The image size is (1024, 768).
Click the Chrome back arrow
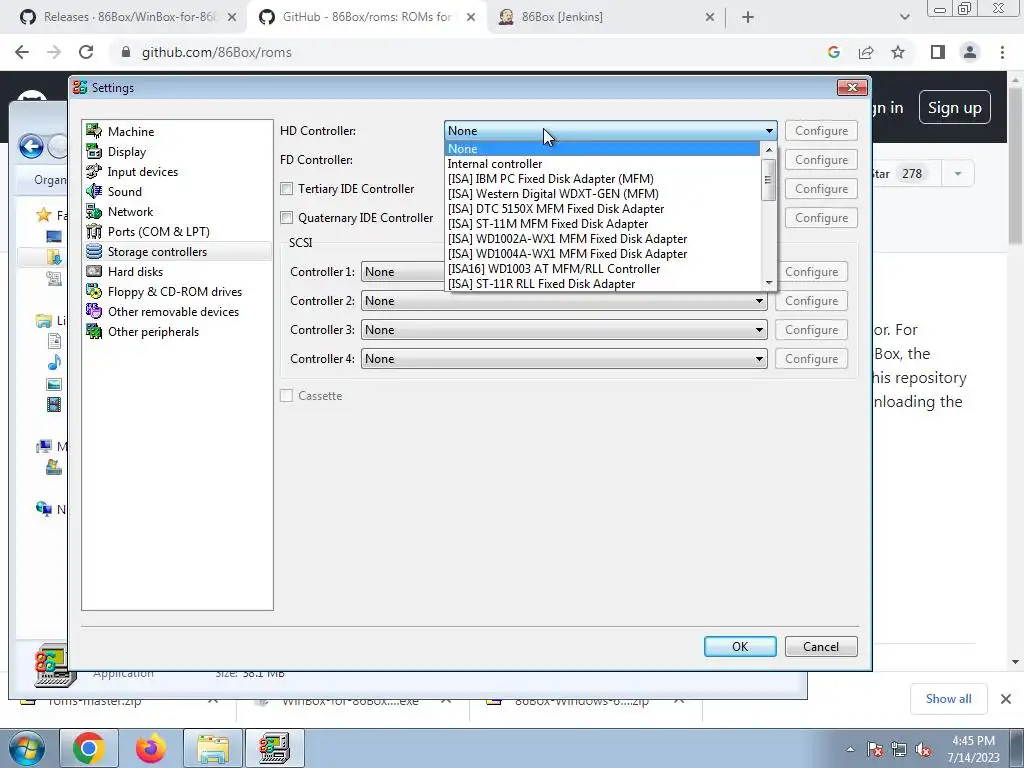point(22,52)
